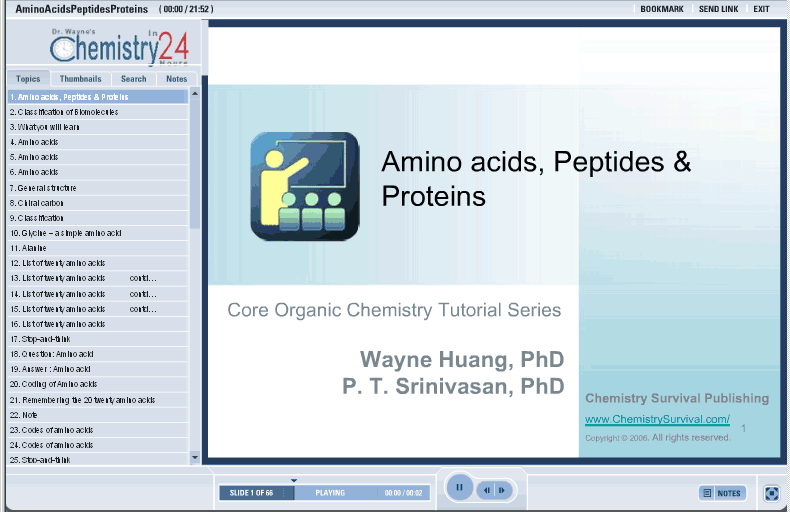
Task: Switch to the Thumbnails tab
Action: [x=80, y=79]
